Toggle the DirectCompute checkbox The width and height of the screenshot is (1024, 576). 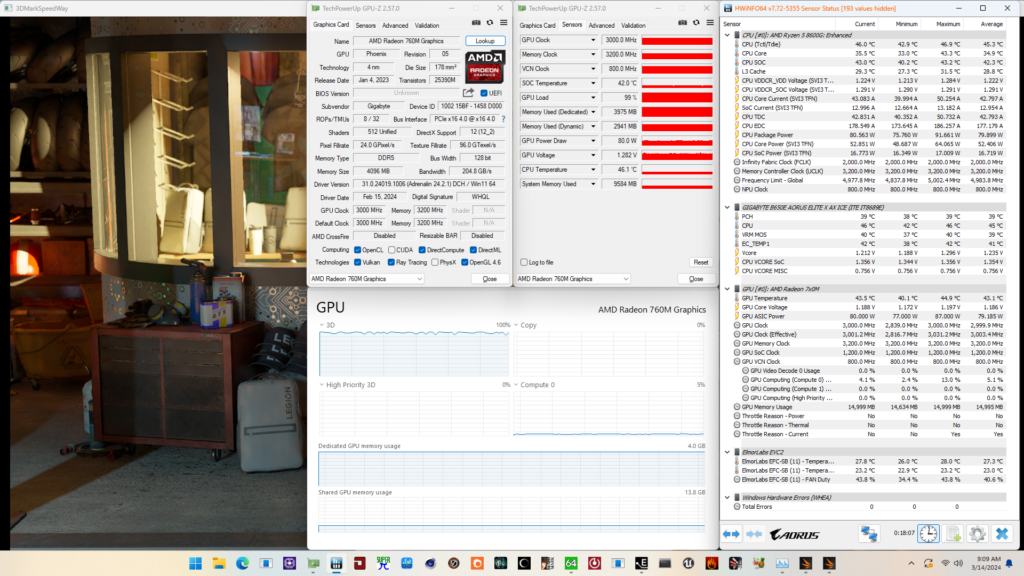point(423,250)
